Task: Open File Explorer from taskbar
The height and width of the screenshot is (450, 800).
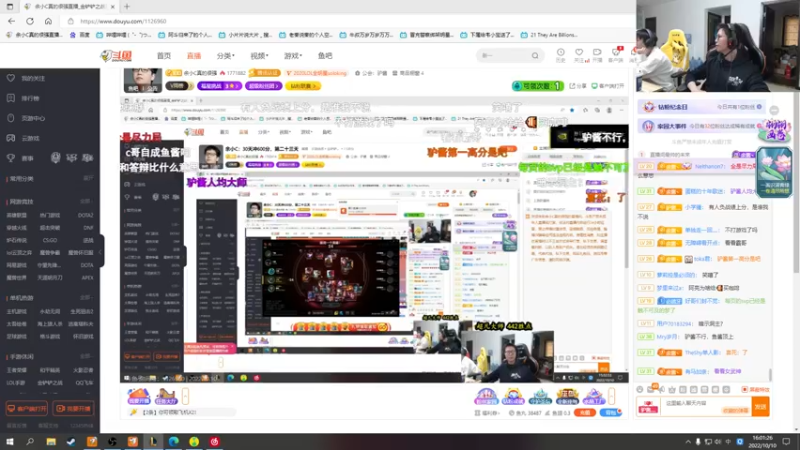Action: tap(51, 441)
